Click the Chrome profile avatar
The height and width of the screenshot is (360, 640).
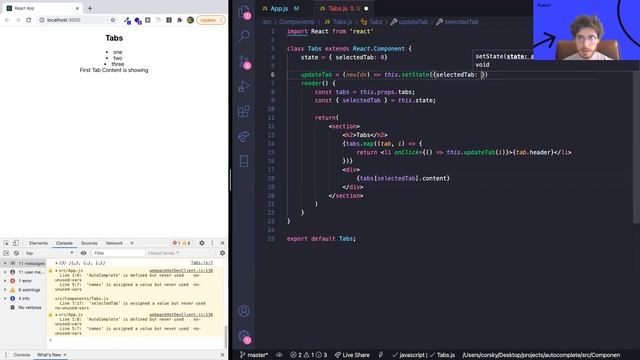pyautogui.click(x=190, y=20)
